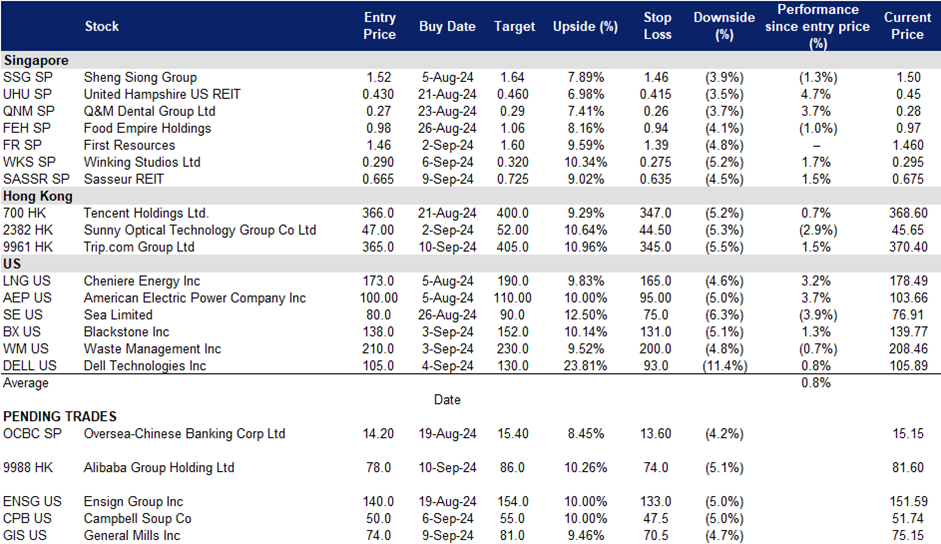
Task: Click Trip.com current price 370.40
Action: (908, 247)
